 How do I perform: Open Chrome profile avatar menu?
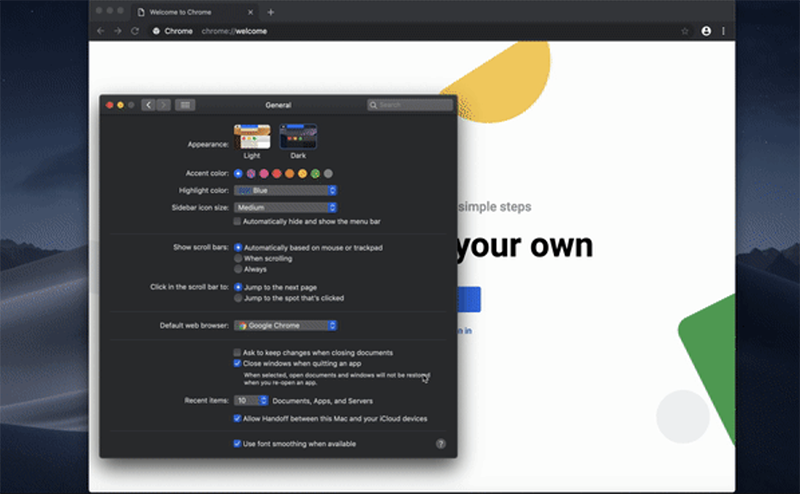(x=706, y=31)
